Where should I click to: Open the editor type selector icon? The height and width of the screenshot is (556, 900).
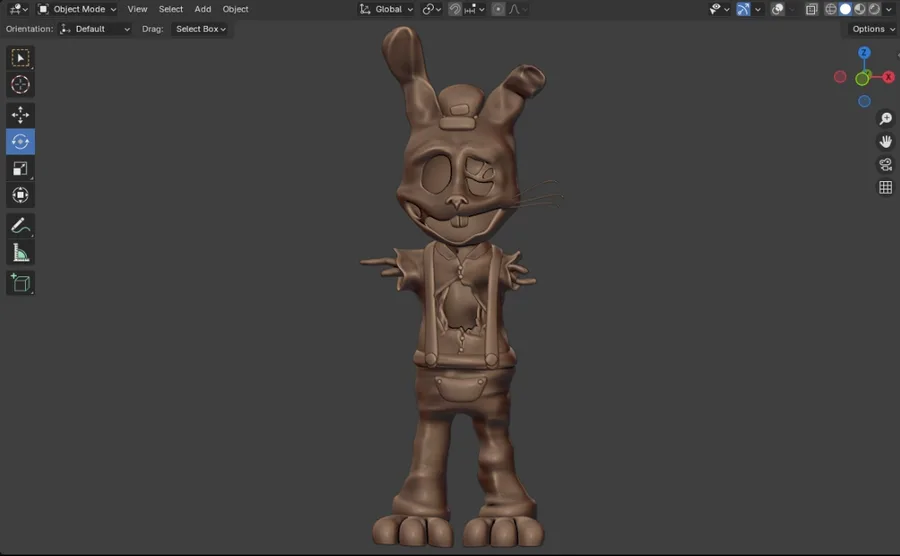18,9
